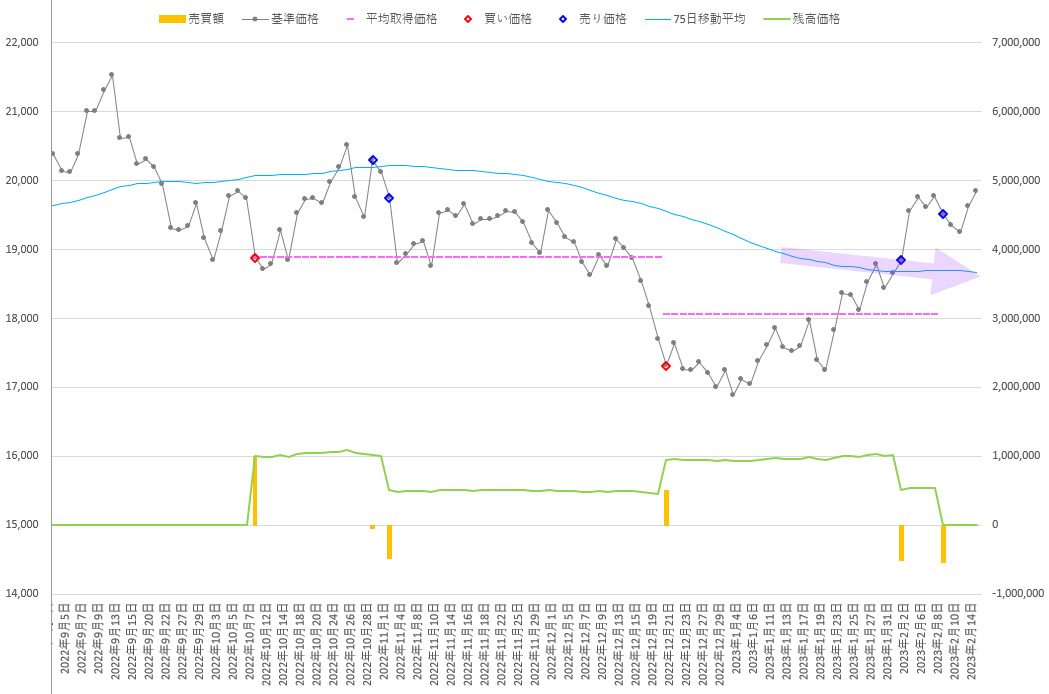Select the 2,000,000 right axis label
The height and width of the screenshot is (694, 1049).
tap(1016, 386)
